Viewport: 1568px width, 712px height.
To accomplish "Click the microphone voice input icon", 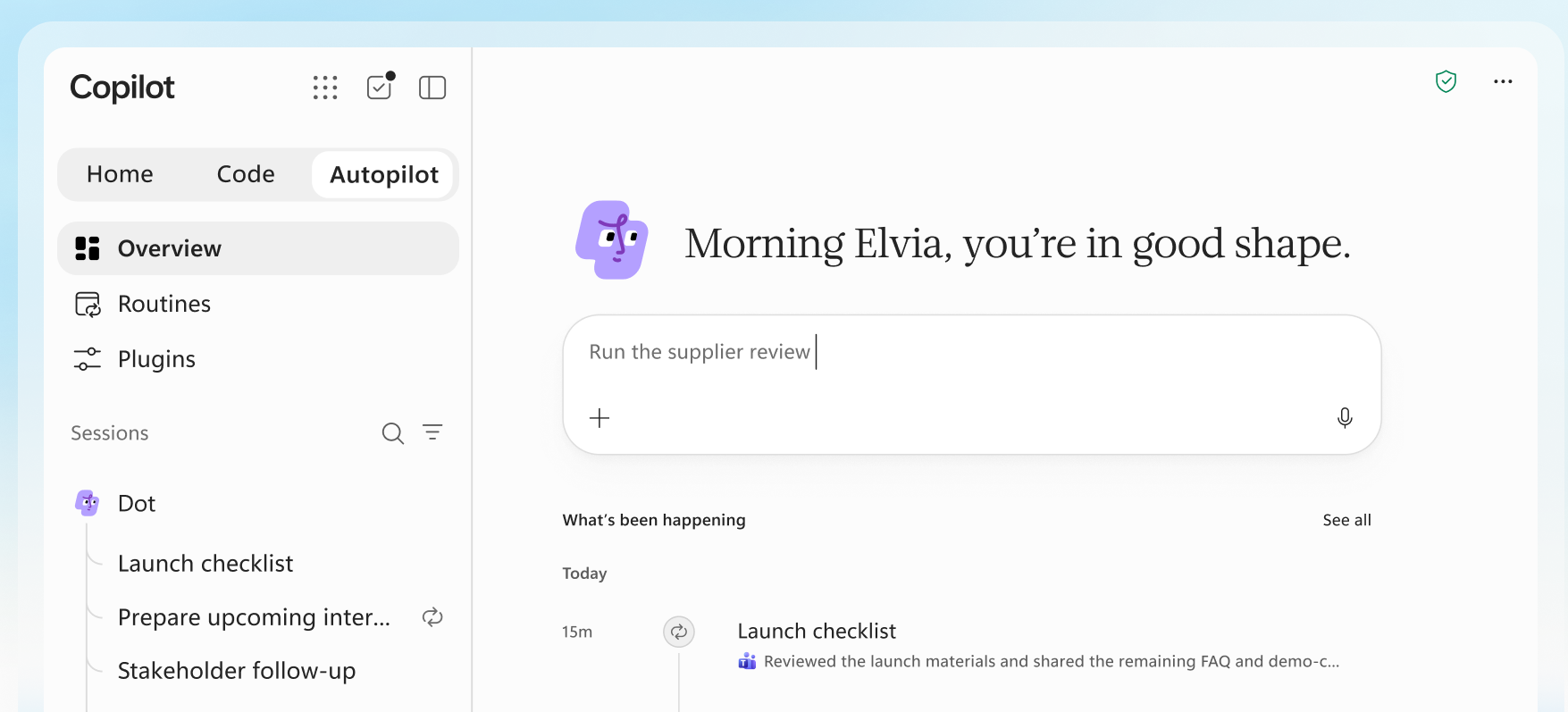I will 1345,417.
